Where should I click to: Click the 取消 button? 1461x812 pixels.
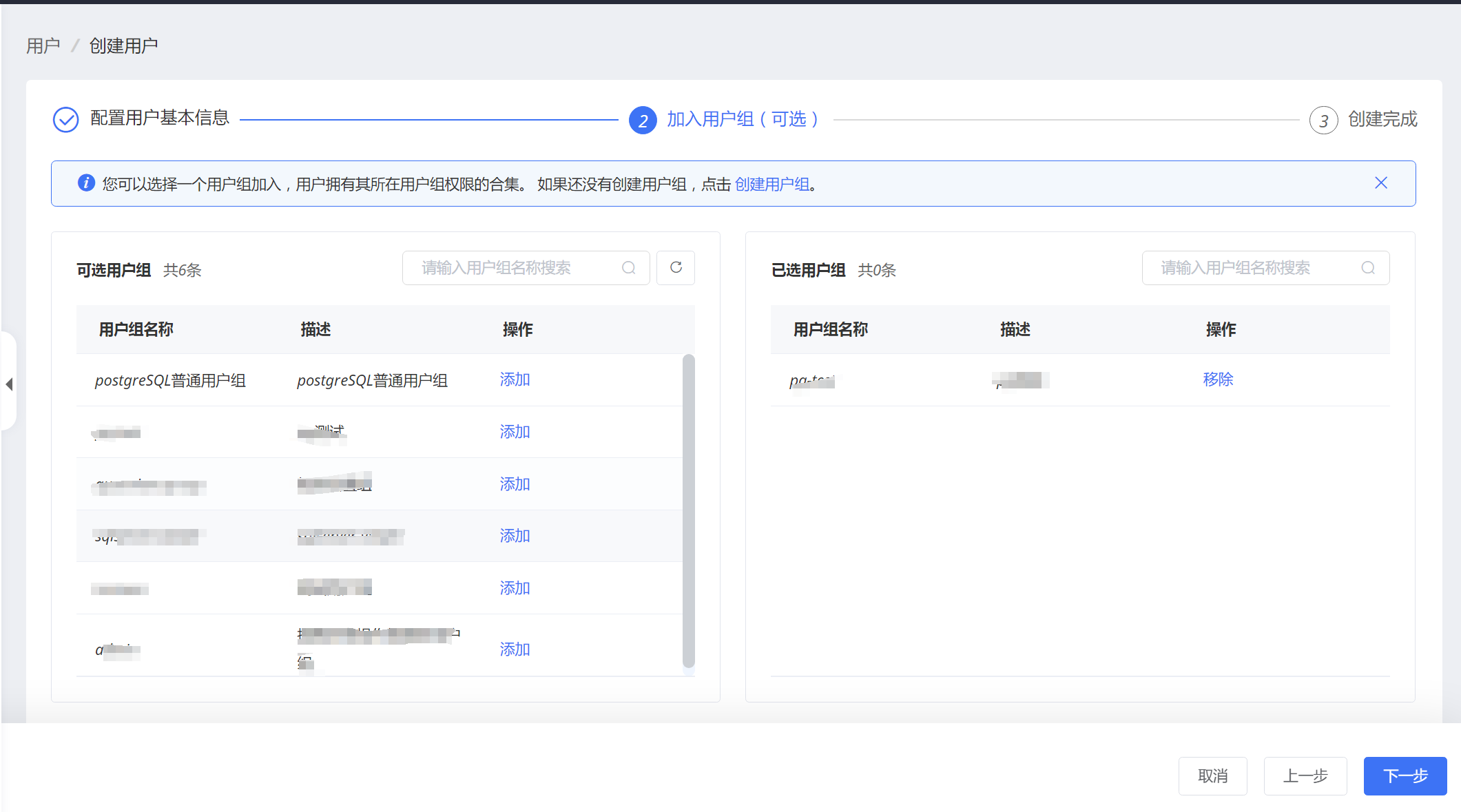pos(1212,776)
